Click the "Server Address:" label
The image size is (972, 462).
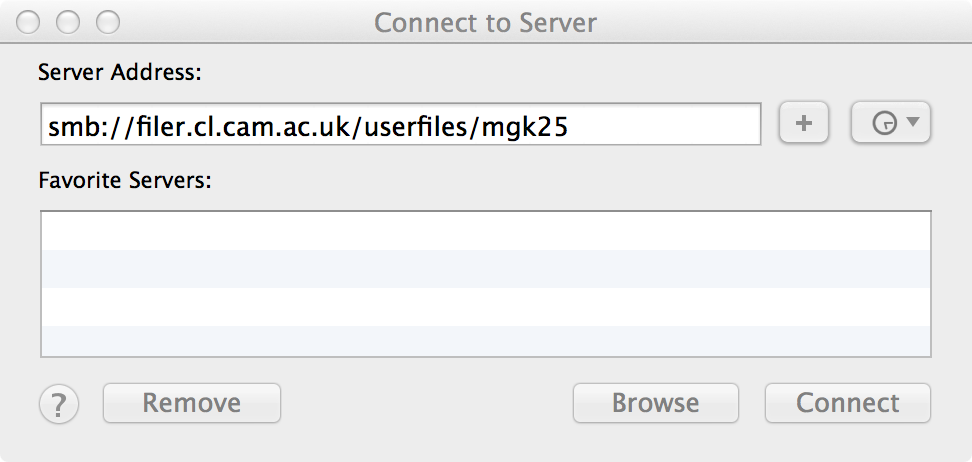[x=120, y=72]
